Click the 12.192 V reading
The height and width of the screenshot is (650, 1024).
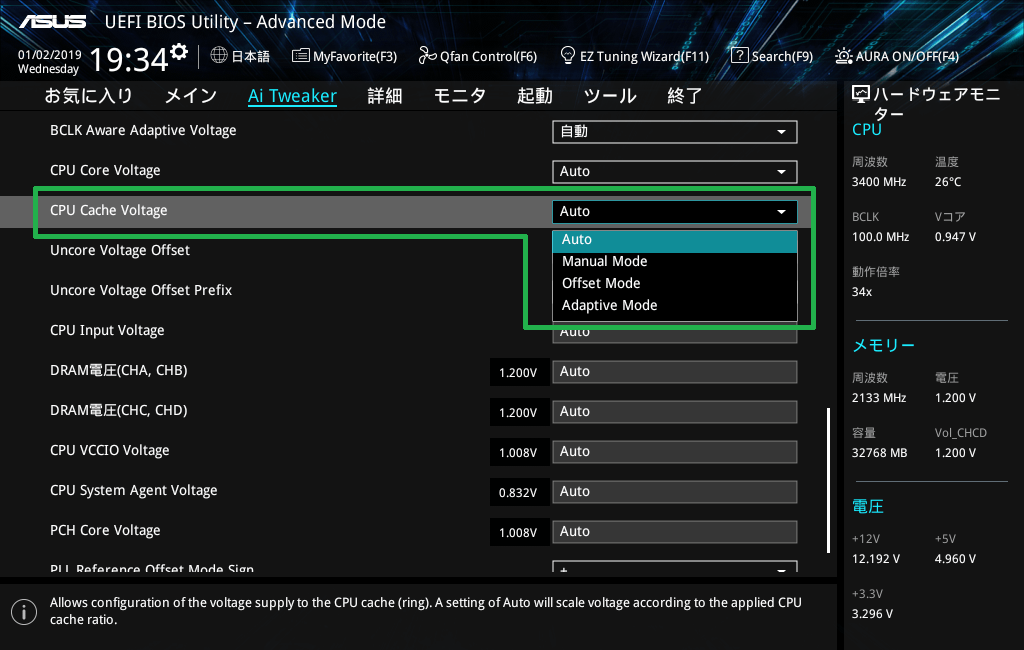(876, 559)
